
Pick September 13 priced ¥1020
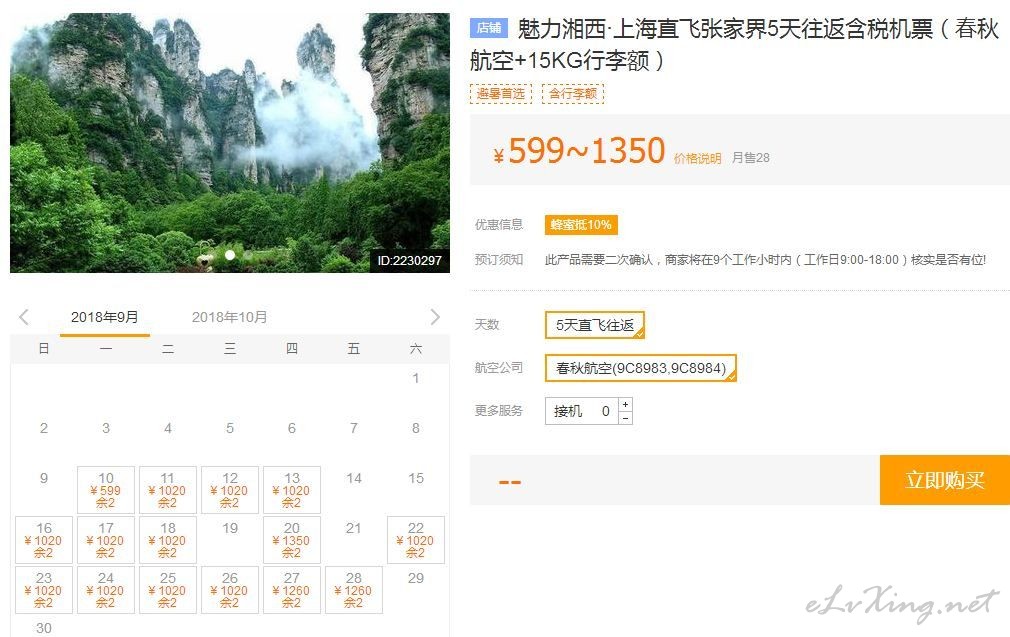click(292, 490)
